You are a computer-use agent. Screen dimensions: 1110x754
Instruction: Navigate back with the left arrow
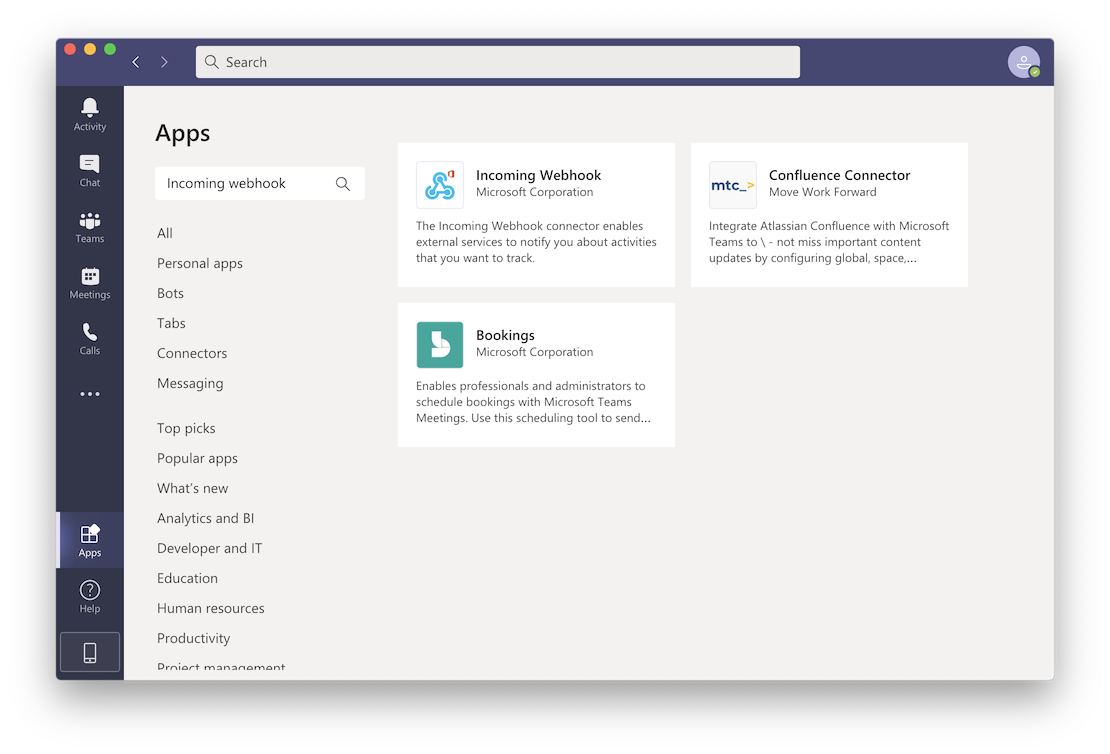pyautogui.click(x=136, y=62)
